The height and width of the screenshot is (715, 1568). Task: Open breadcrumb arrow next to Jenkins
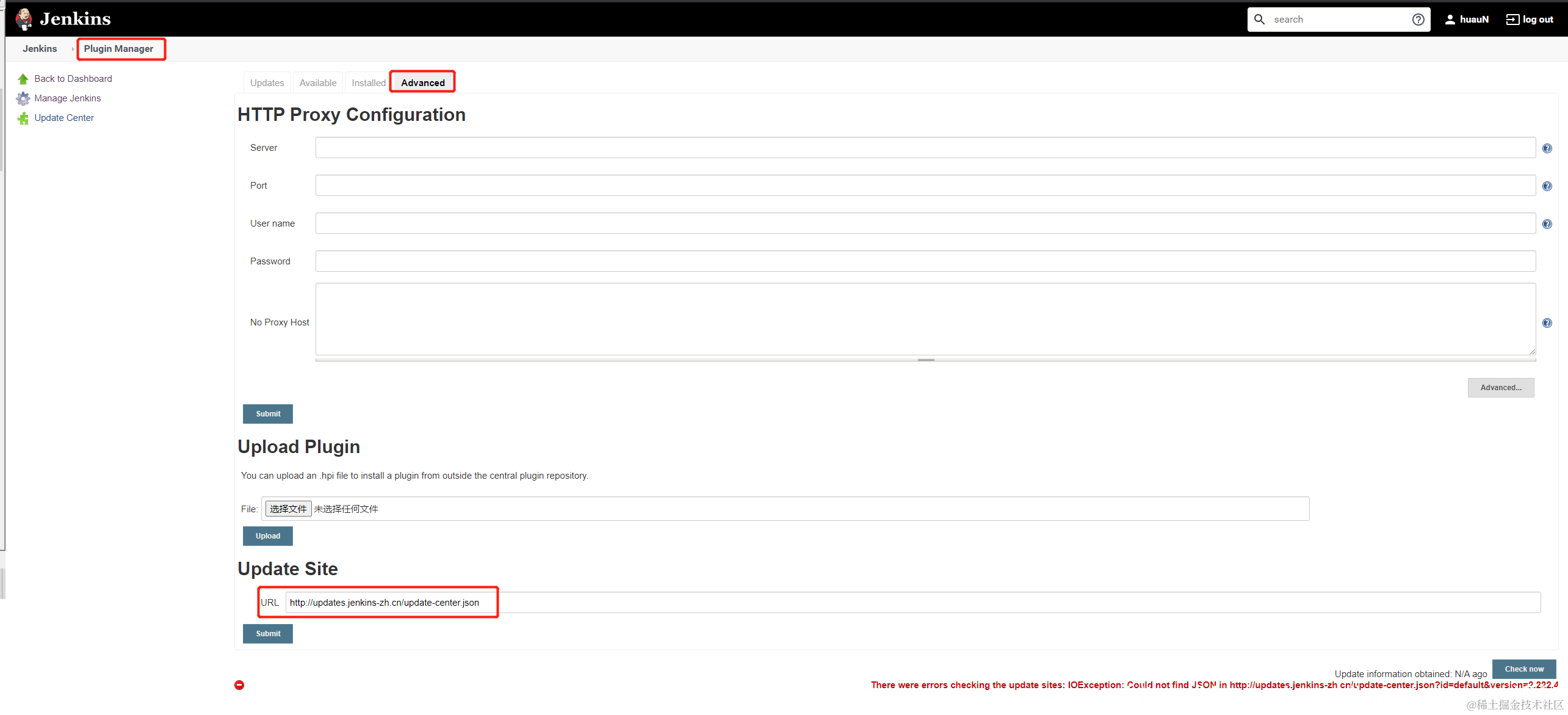click(x=73, y=49)
